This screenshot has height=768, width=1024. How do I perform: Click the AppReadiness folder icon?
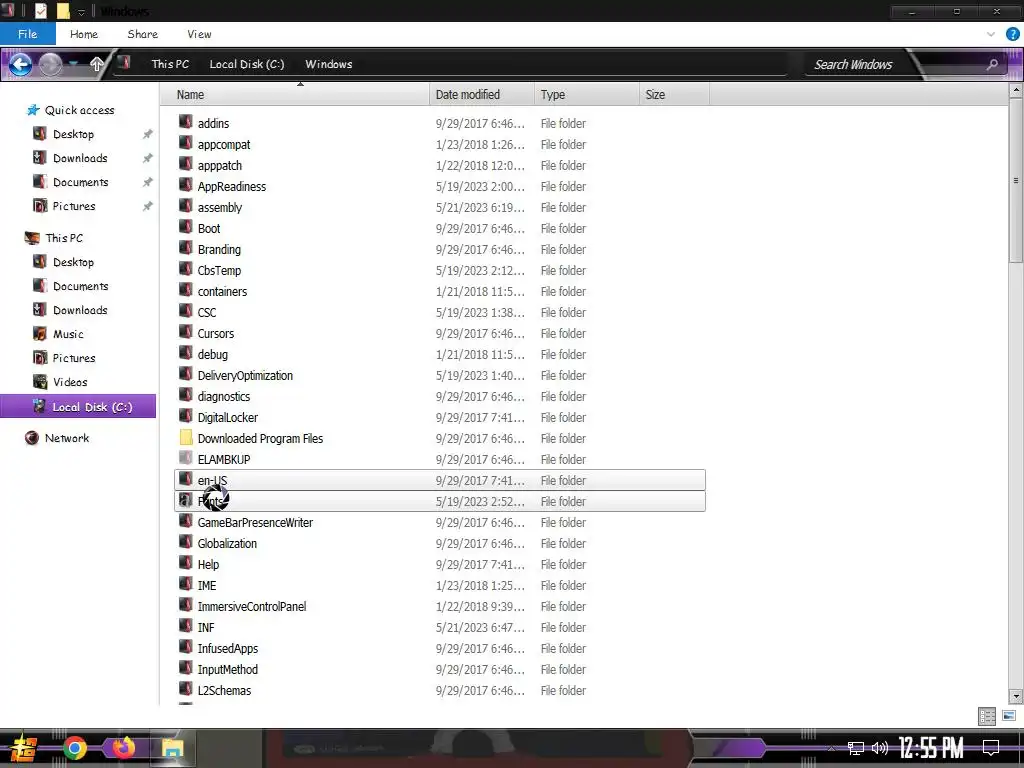tap(185, 185)
